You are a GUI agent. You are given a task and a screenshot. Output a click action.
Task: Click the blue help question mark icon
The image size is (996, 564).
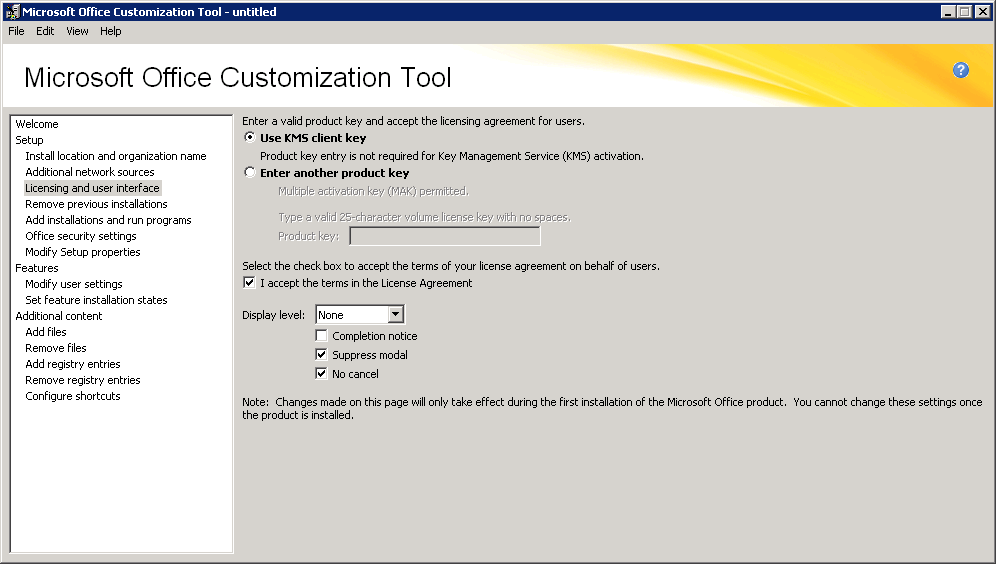coord(960,70)
